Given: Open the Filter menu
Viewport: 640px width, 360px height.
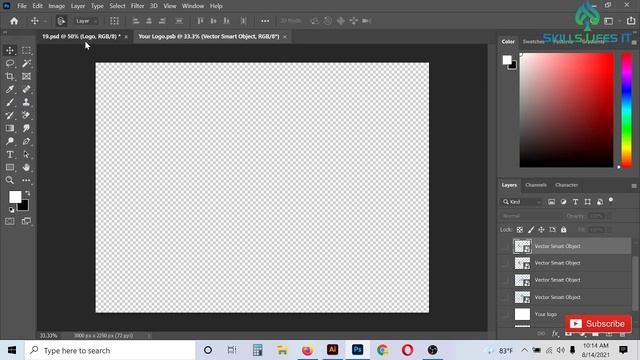Looking at the screenshot, I should 138,6.
